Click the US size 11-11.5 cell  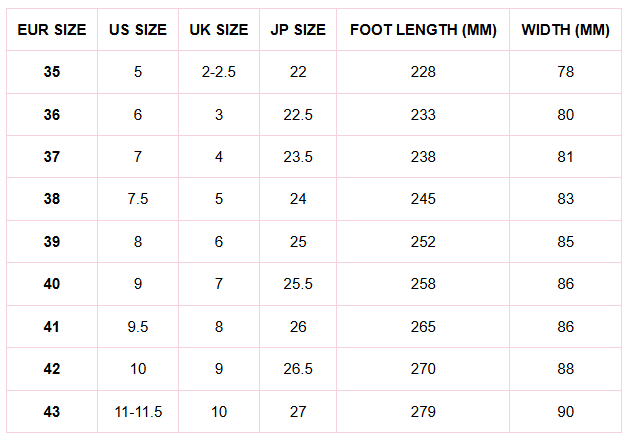coord(138,412)
